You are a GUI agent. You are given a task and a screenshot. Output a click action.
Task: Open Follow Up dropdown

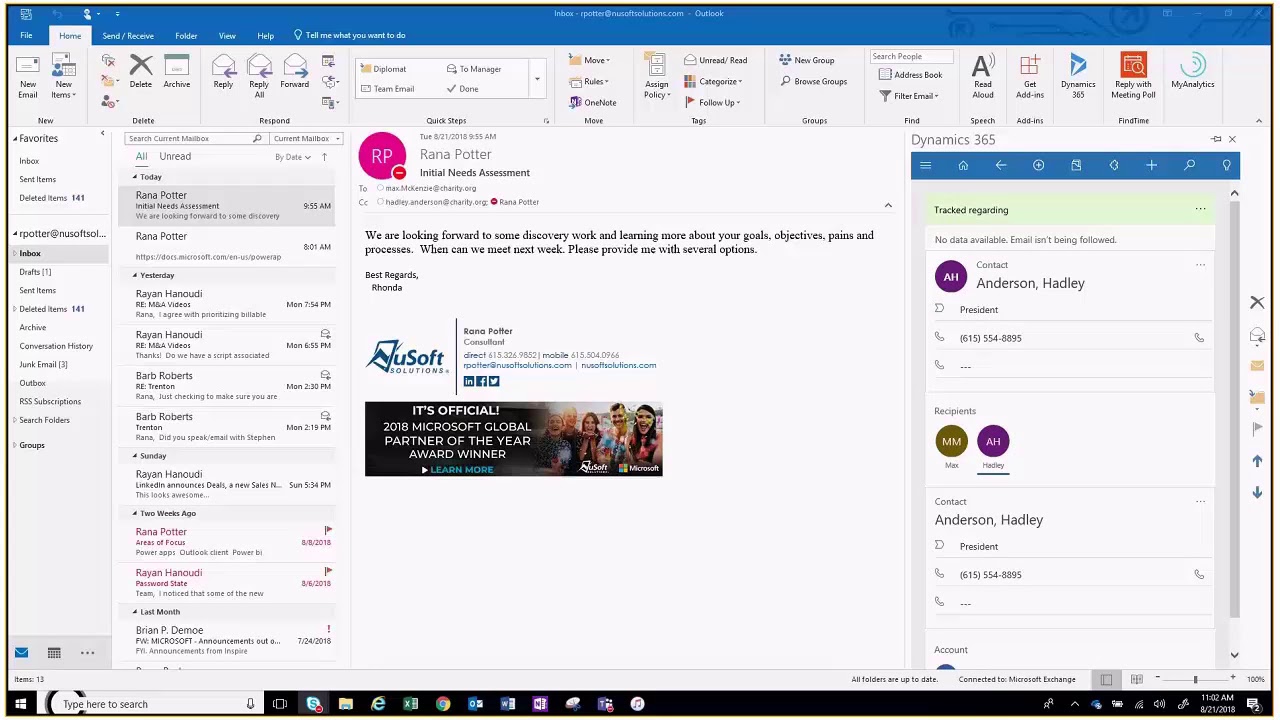coord(713,102)
